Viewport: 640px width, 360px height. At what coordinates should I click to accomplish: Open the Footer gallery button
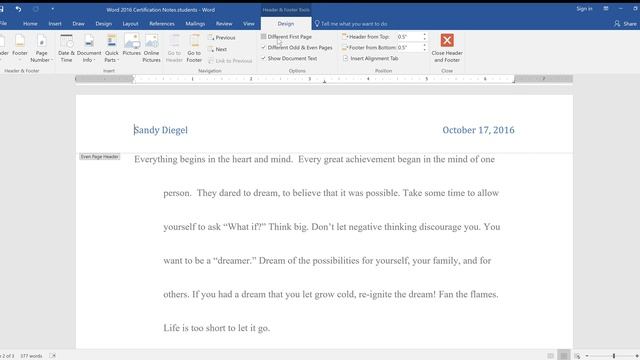tap(20, 48)
